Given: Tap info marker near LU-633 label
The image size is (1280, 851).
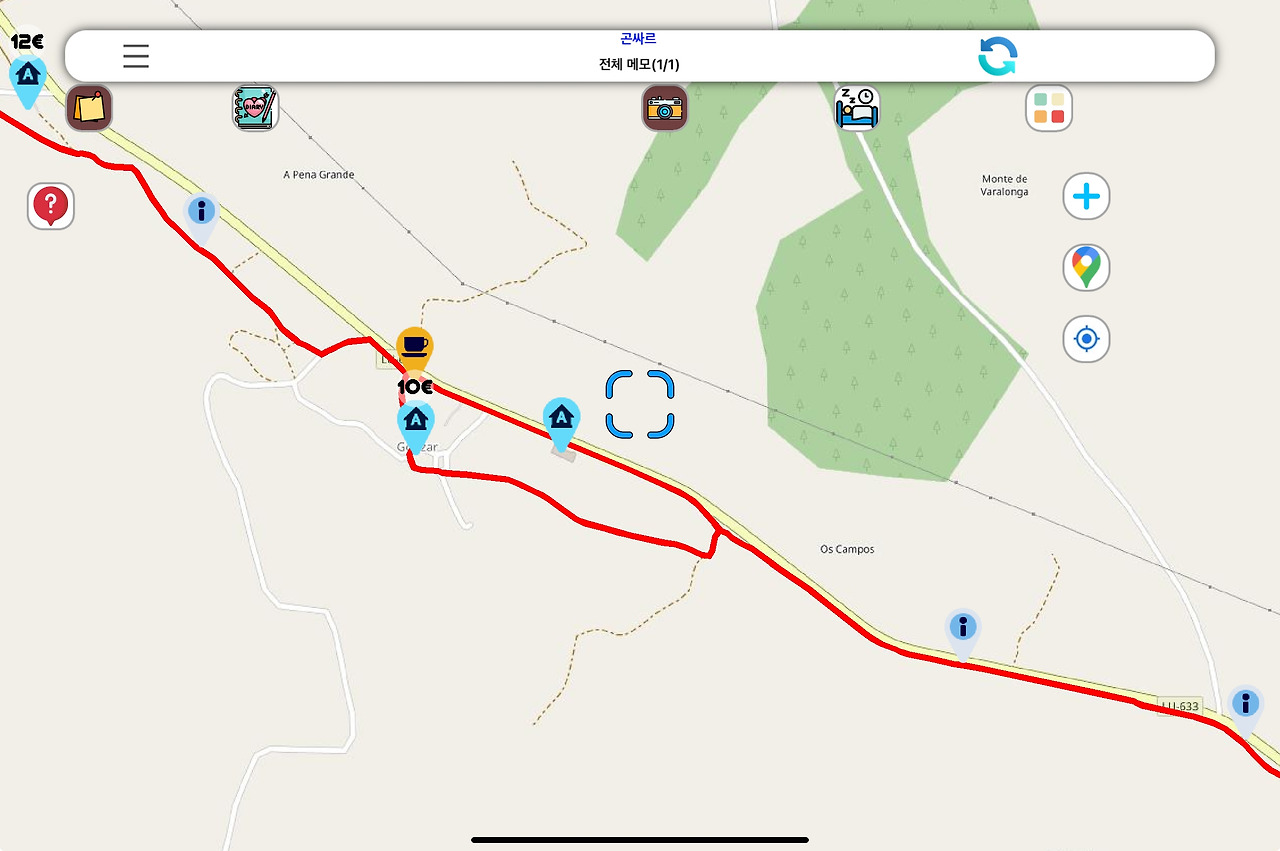Looking at the screenshot, I should tap(1245, 707).
